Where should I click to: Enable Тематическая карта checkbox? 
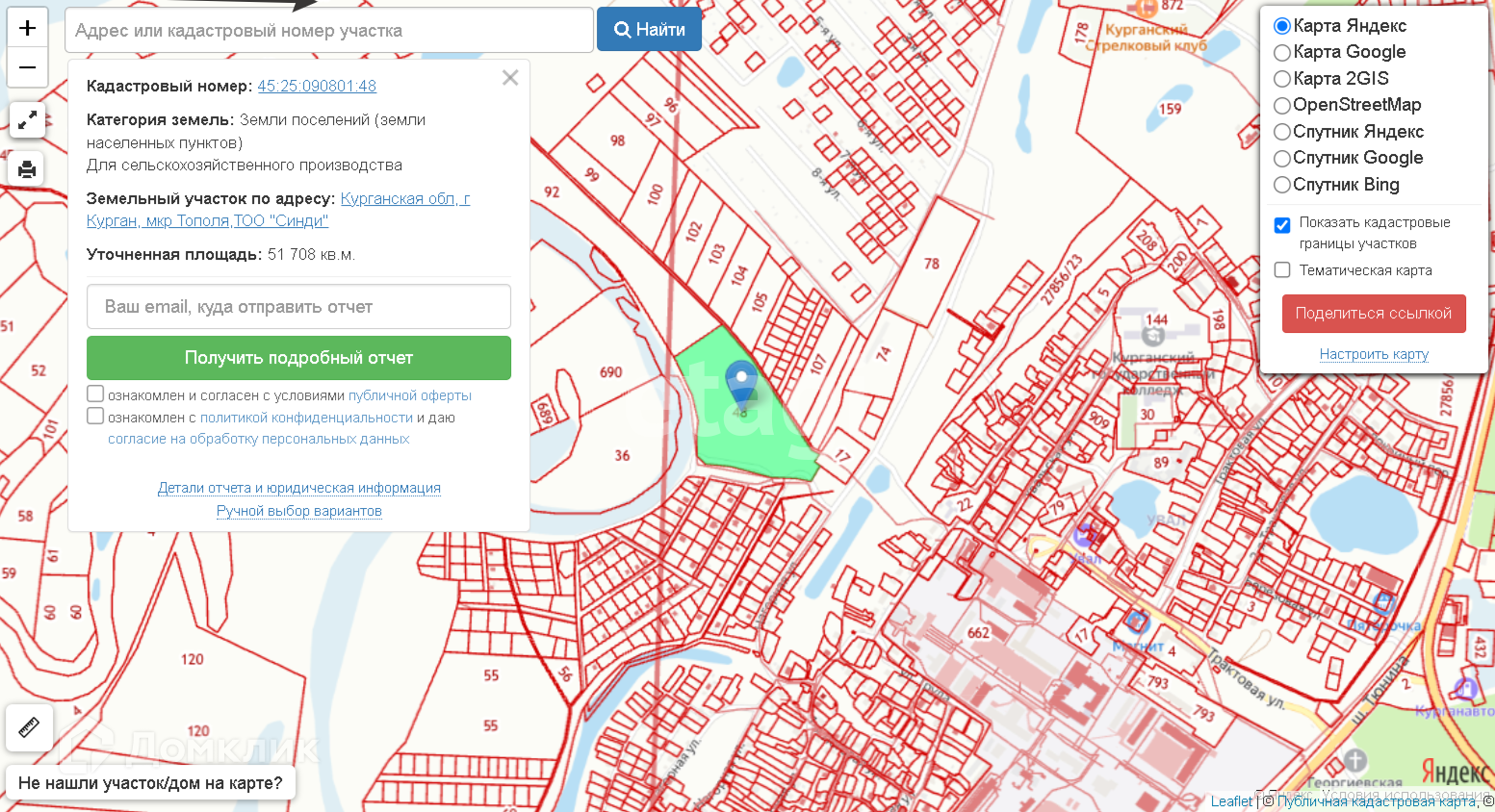tap(1282, 270)
